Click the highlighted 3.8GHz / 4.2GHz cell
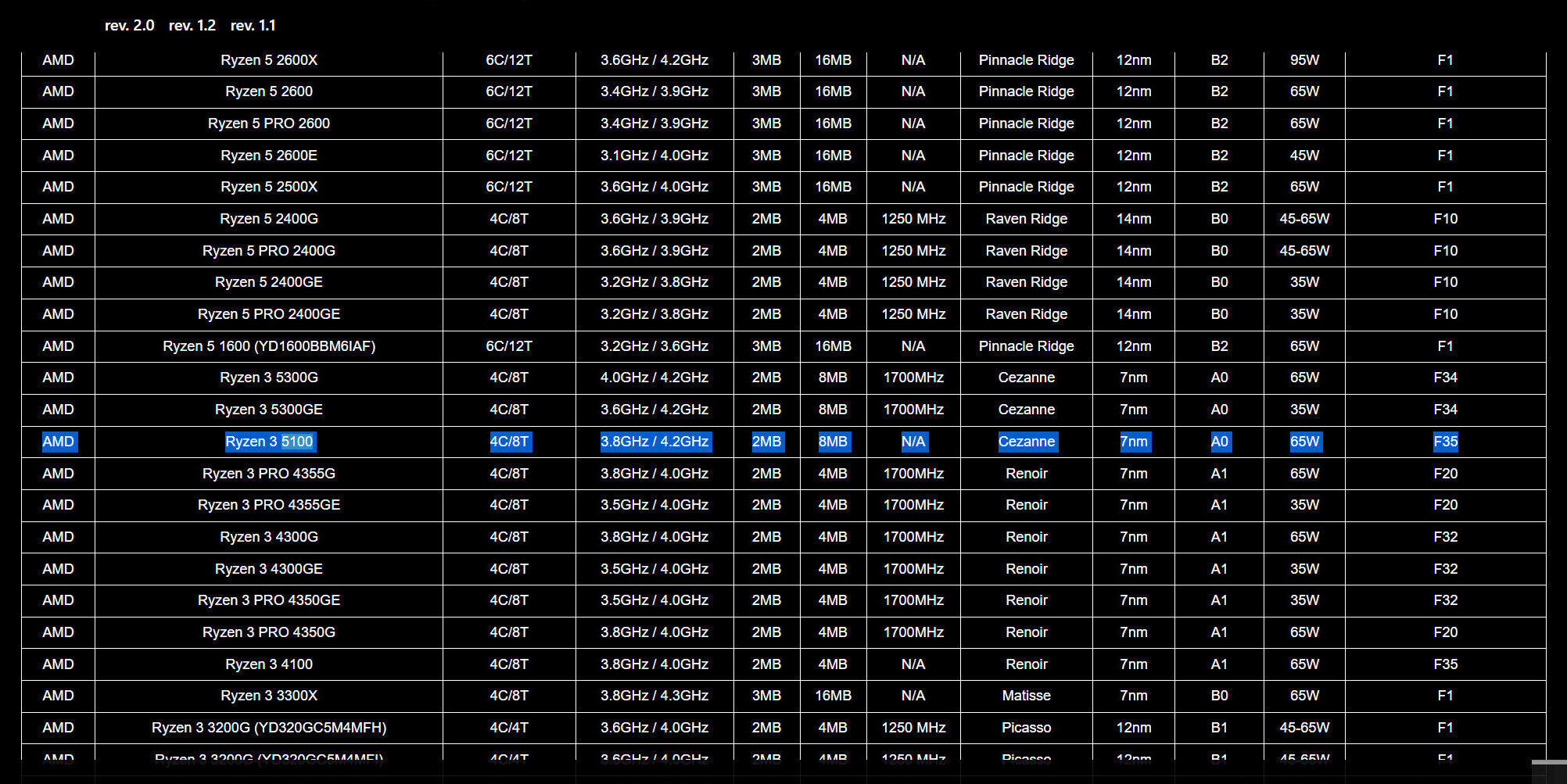Viewport: 1567px width, 784px height. [x=654, y=442]
